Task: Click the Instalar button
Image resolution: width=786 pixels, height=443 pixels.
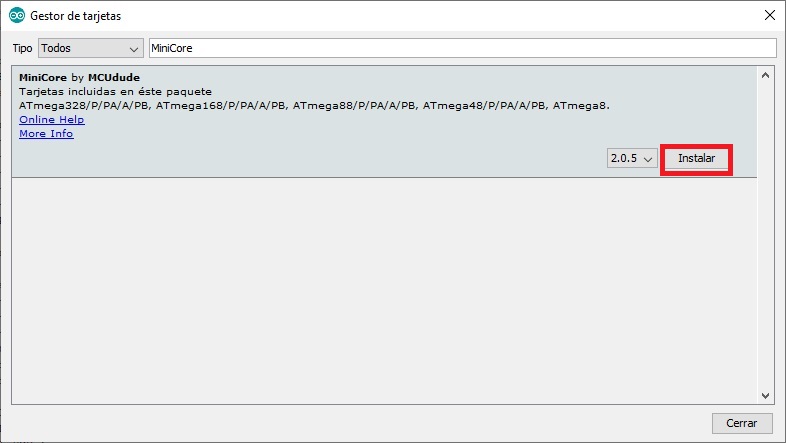Action: 696,158
